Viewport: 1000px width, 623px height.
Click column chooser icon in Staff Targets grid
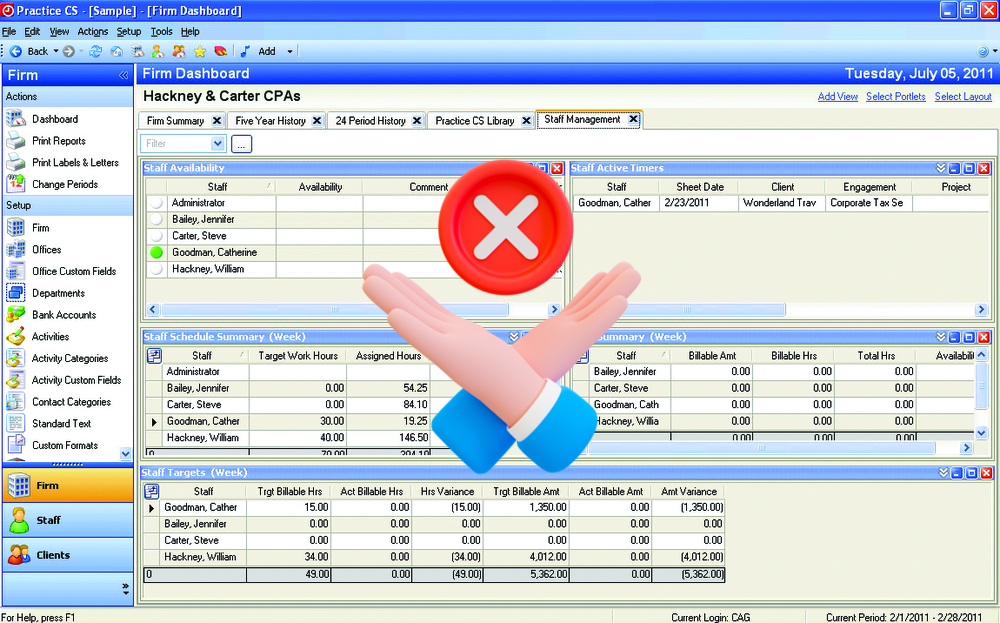(x=152, y=492)
